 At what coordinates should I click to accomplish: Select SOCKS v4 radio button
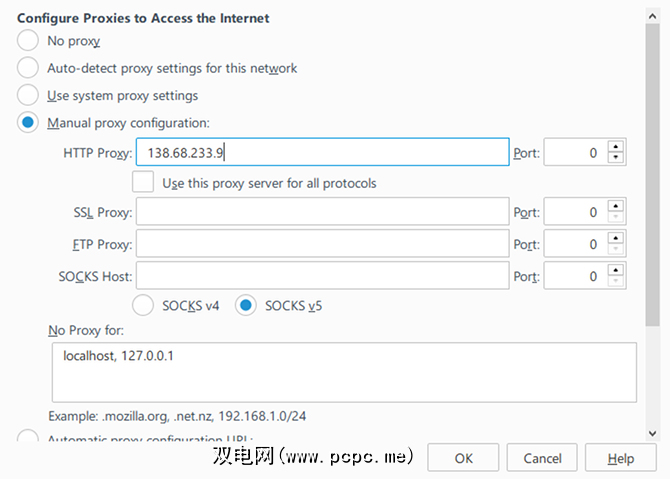point(144,305)
